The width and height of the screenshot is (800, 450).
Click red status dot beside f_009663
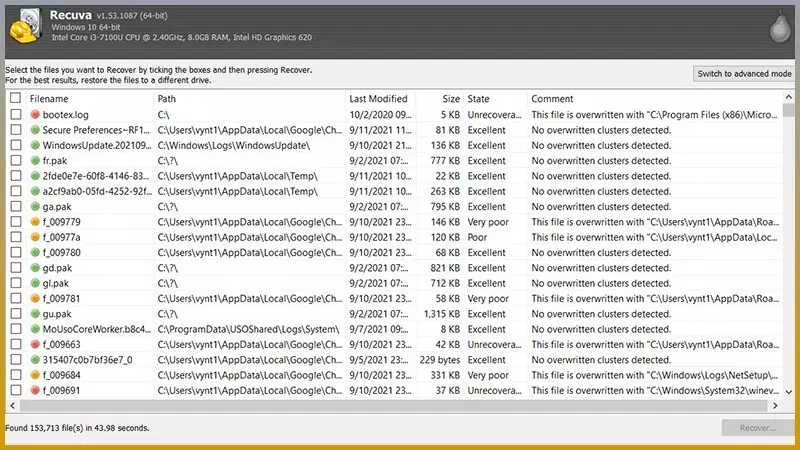35,344
